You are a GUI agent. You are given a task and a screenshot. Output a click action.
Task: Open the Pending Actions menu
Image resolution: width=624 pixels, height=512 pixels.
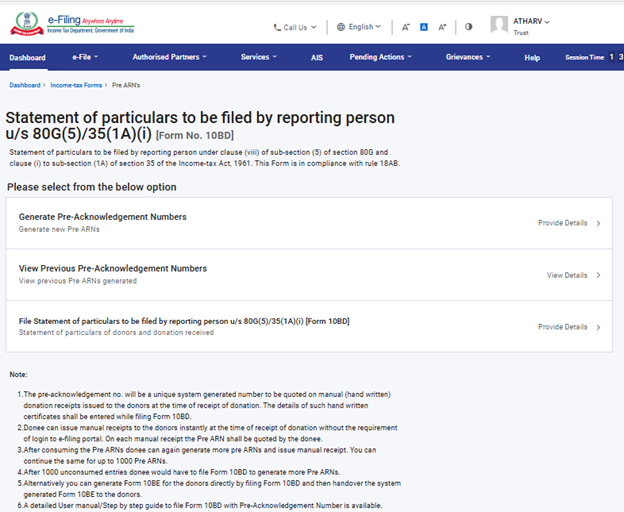(x=380, y=57)
